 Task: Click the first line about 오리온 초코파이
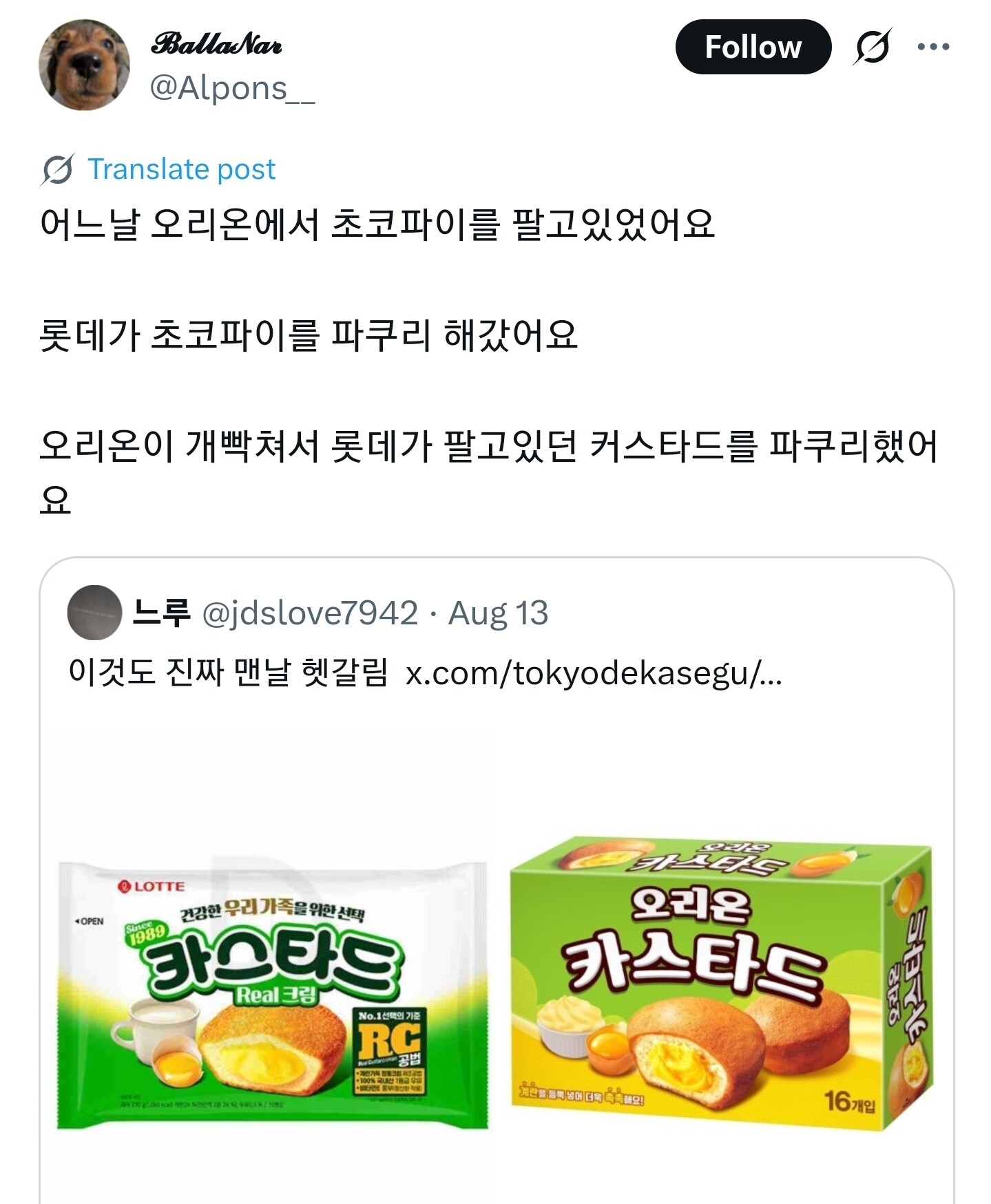(377, 224)
